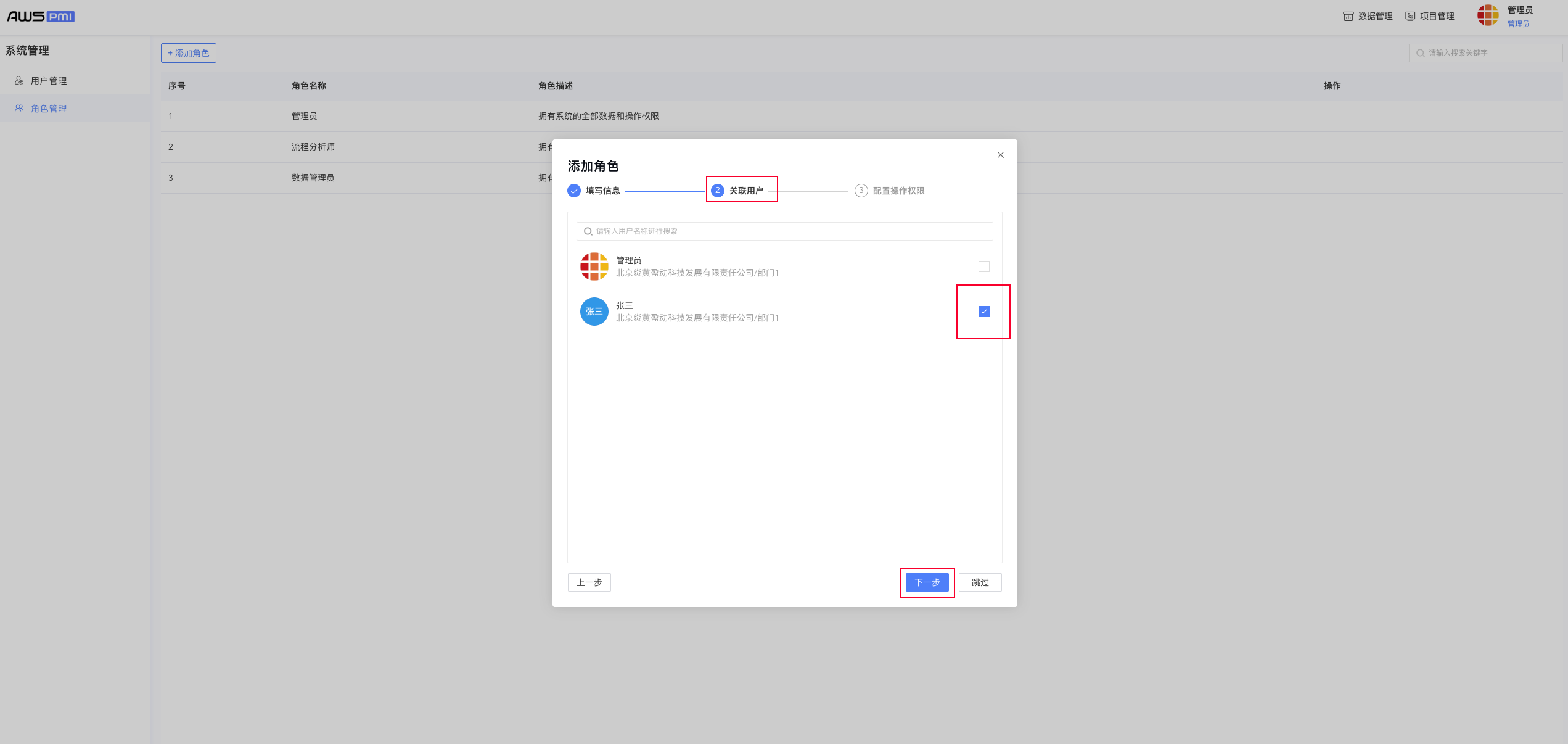
Task: Click the 下一步 button
Action: tap(927, 582)
